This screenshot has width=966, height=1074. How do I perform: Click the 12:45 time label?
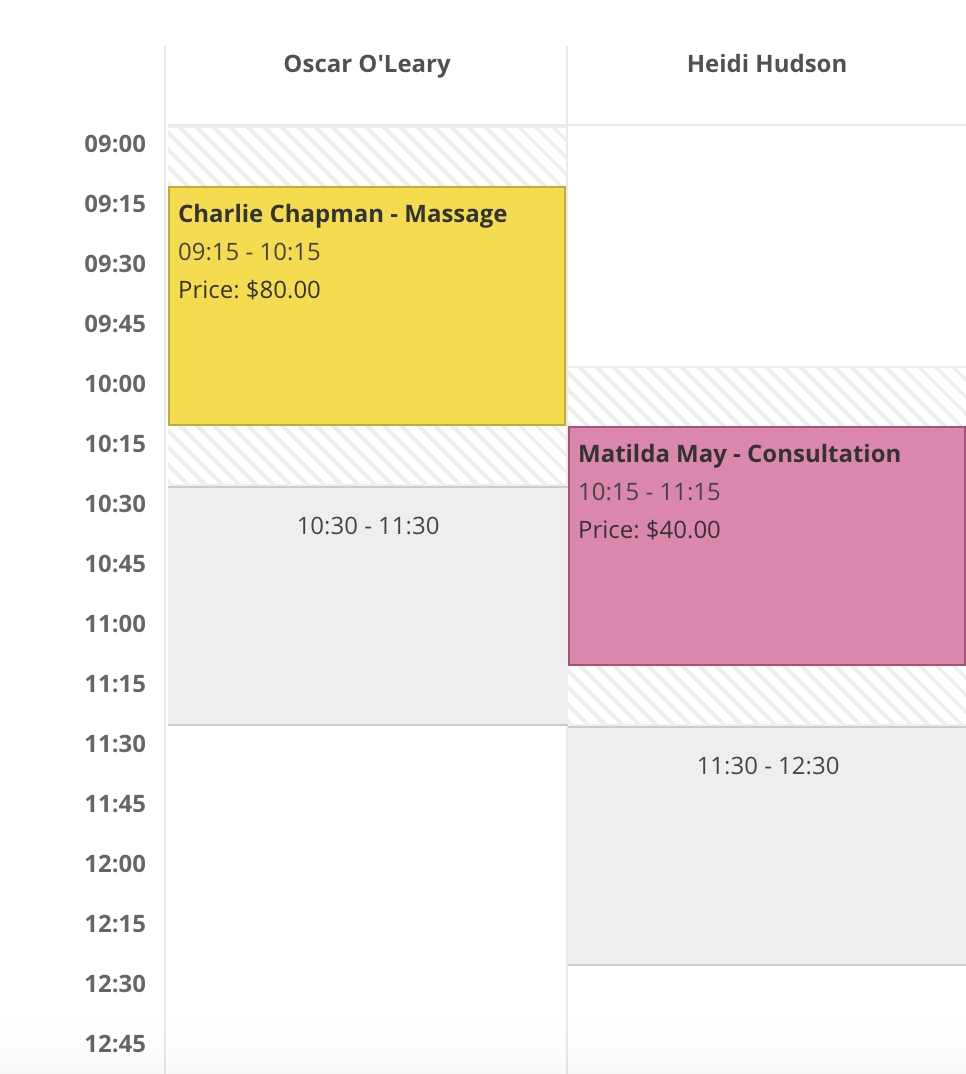click(x=115, y=1044)
